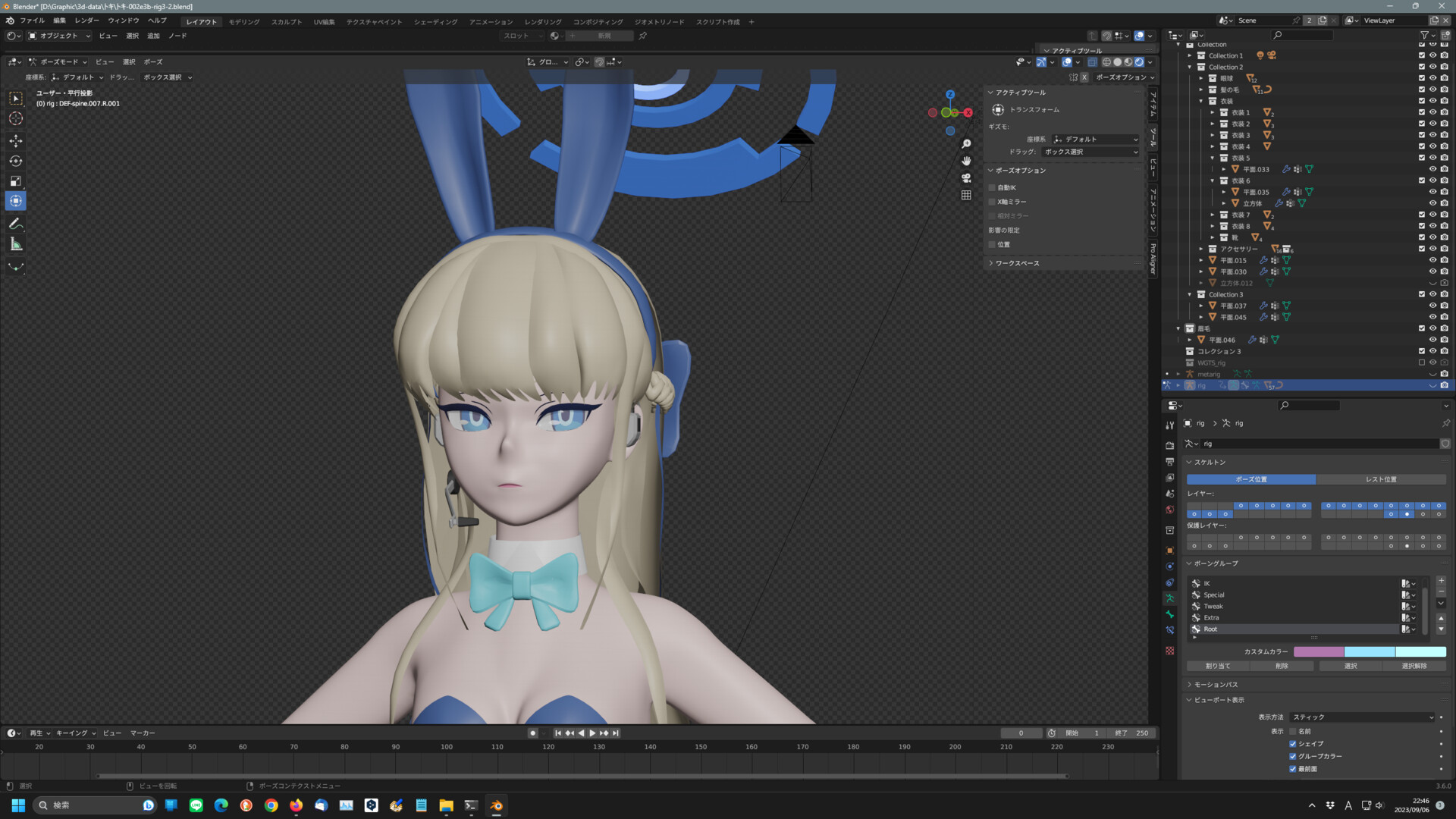Switch to the シェーディング workspace tab

(435, 21)
